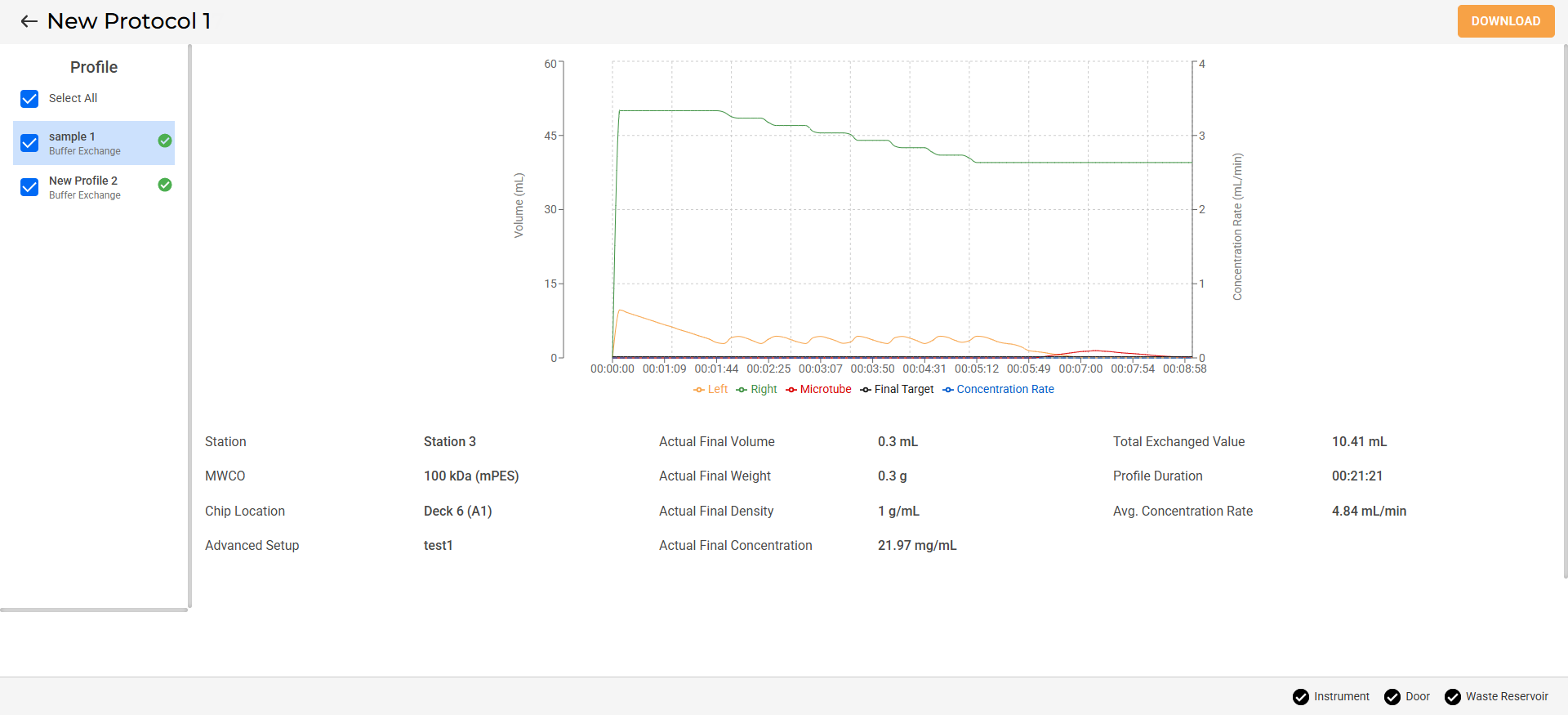Click the page vertical scrollbar on right

click(x=1565, y=311)
